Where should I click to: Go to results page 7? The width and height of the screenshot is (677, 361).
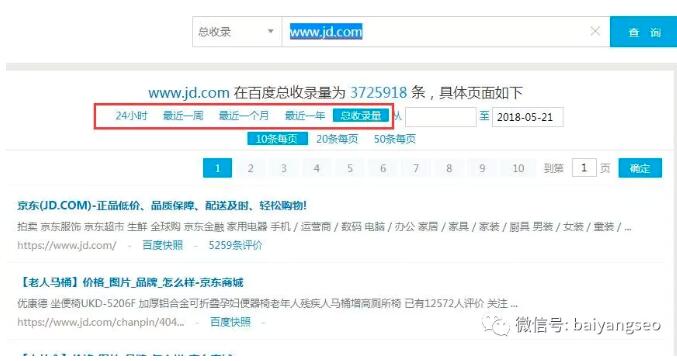pos(416,168)
